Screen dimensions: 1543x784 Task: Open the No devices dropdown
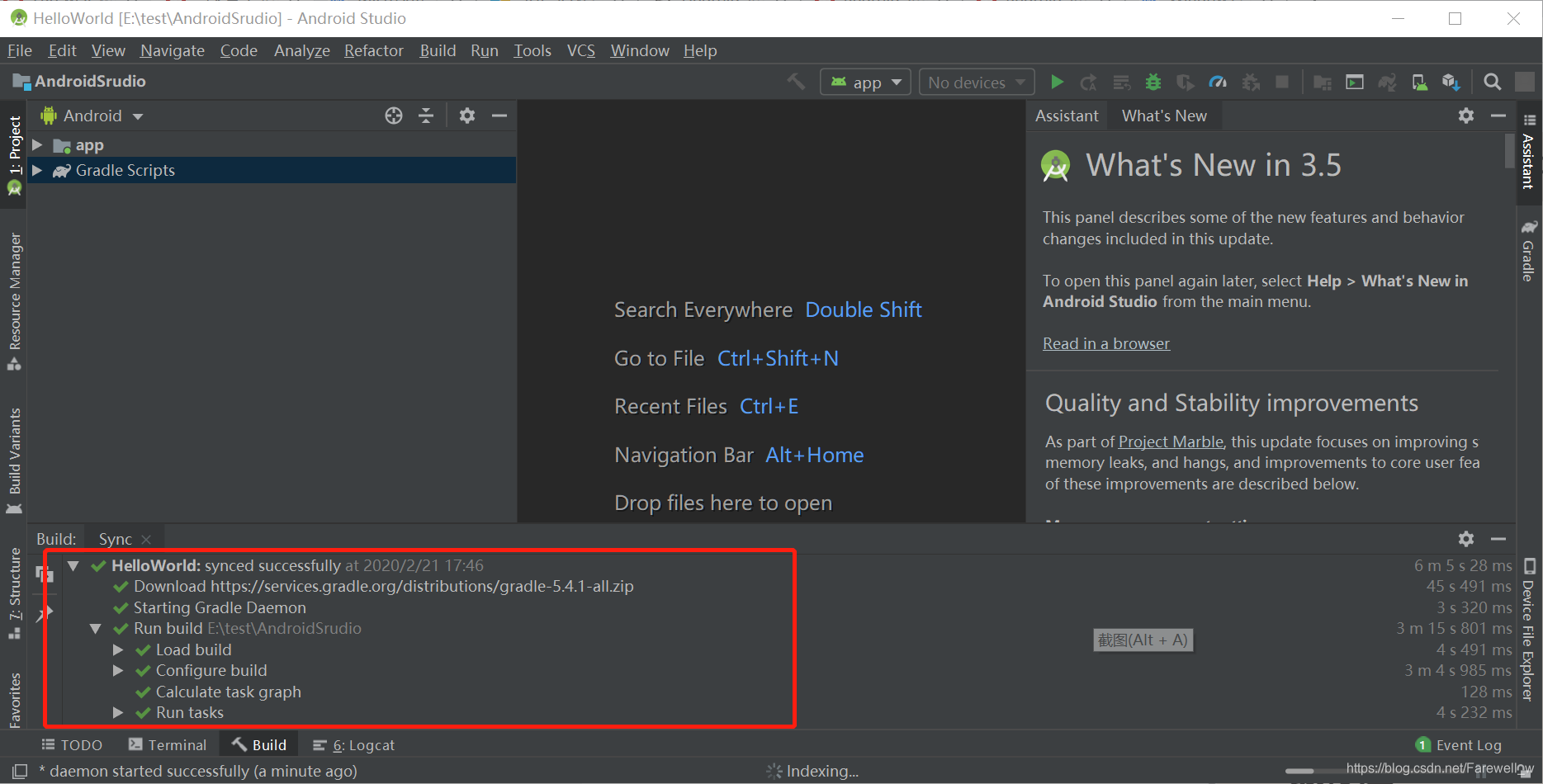pyautogui.click(x=977, y=82)
